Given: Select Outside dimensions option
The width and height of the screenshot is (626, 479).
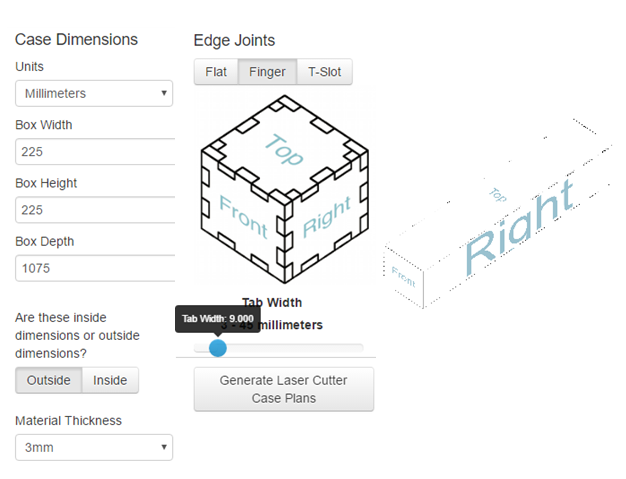Looking at the screenshot, I should (48, 380).
